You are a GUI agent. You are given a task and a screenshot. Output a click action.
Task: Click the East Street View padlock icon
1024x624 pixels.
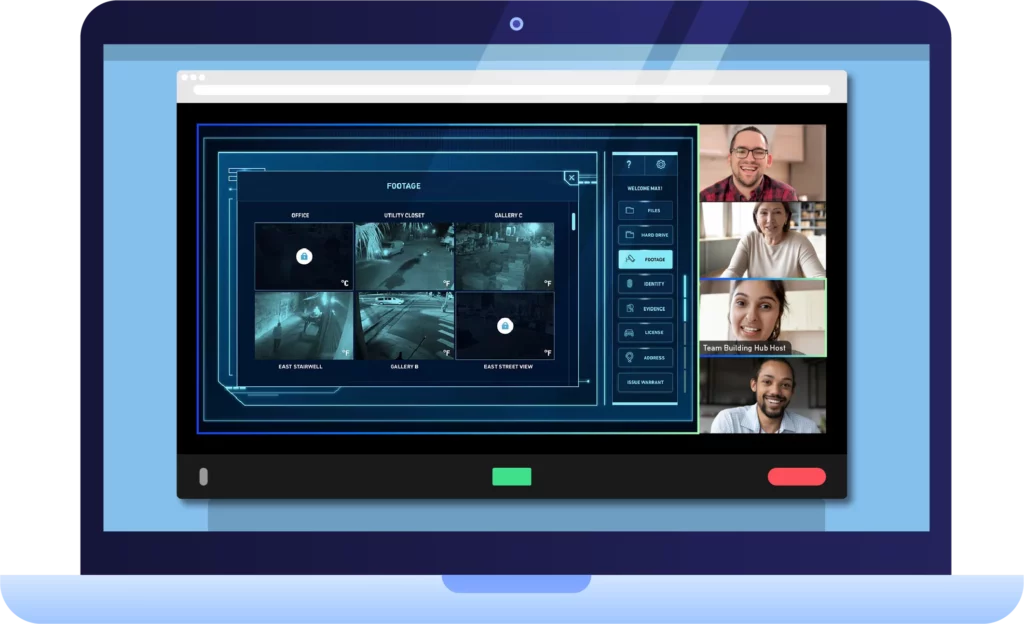[x=505, y=326]
